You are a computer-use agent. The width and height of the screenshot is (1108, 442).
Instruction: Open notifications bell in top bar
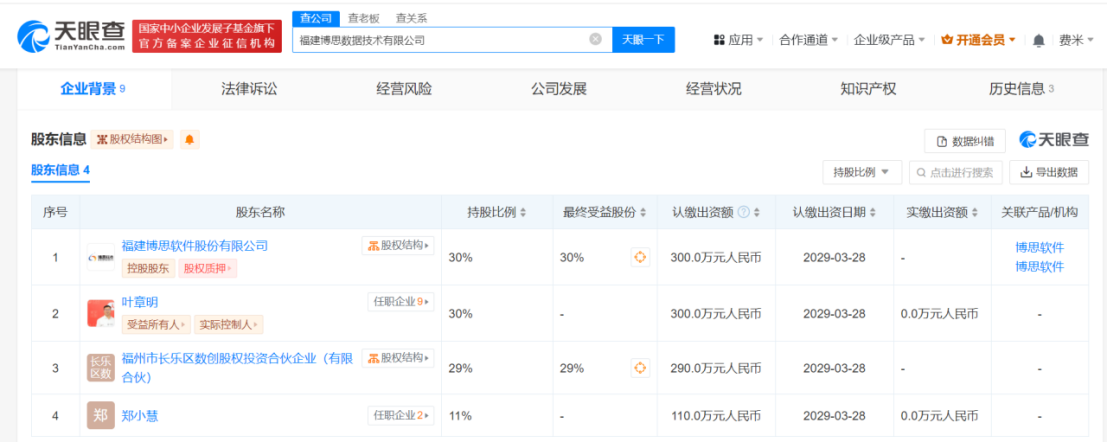click(1038, 40)
